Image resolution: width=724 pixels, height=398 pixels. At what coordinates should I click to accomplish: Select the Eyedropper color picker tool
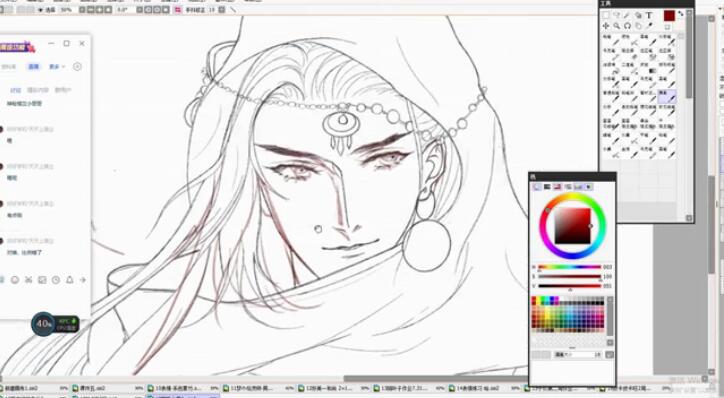point(649,26)
